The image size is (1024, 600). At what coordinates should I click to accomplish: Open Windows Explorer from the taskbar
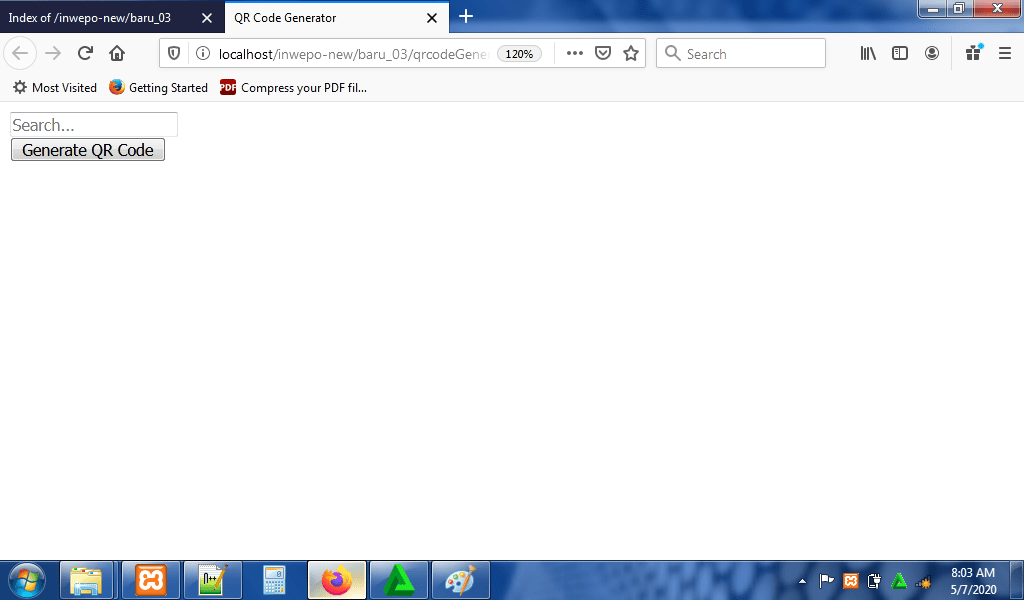(x=86, y=580)
